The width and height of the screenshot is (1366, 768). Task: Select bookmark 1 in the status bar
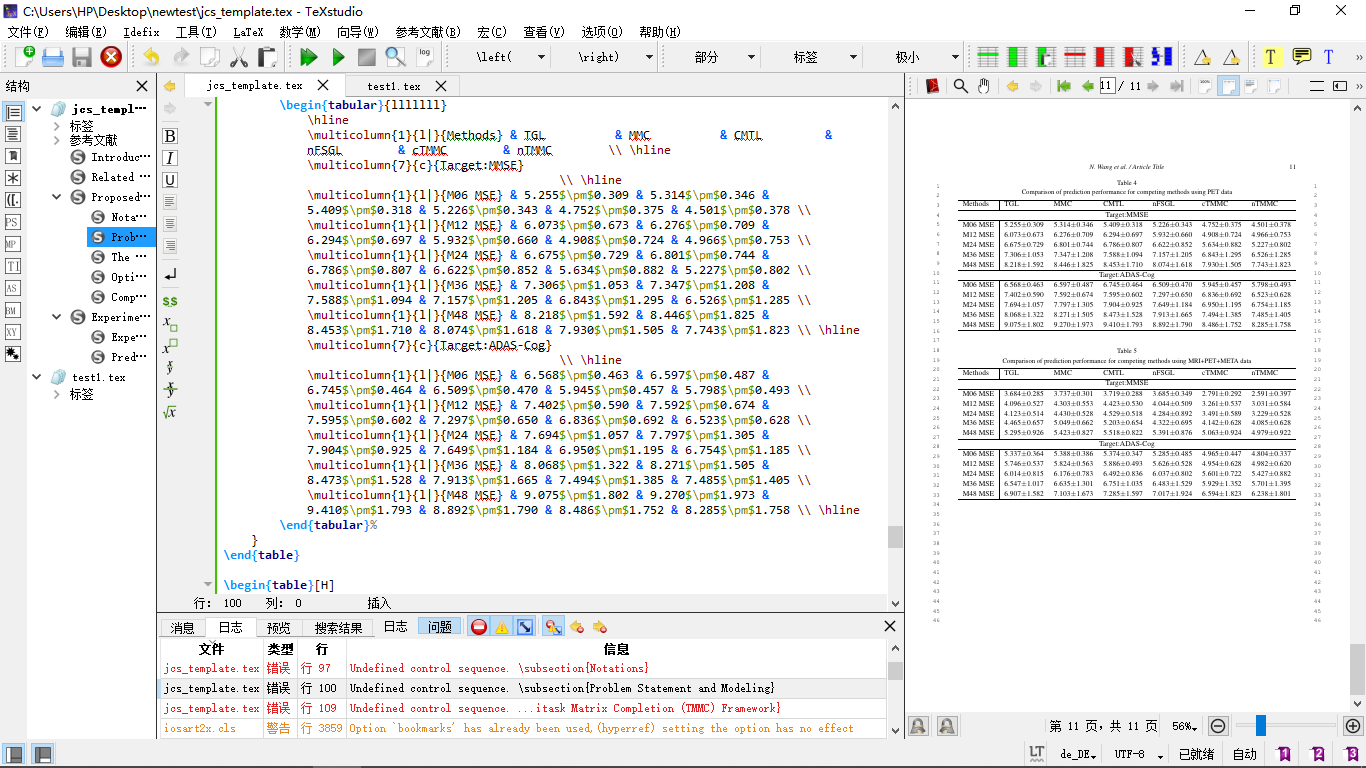click(1283, 752)
